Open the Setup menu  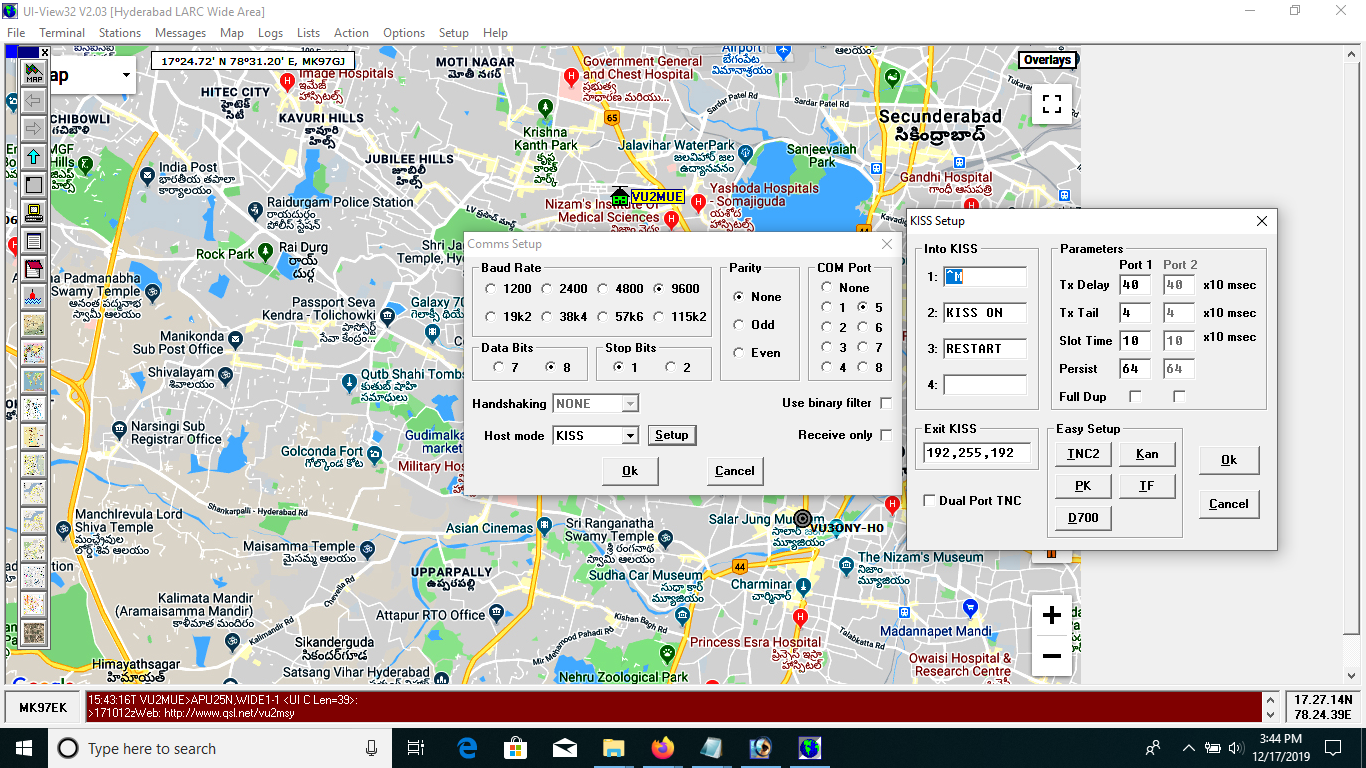click(453, 33)
